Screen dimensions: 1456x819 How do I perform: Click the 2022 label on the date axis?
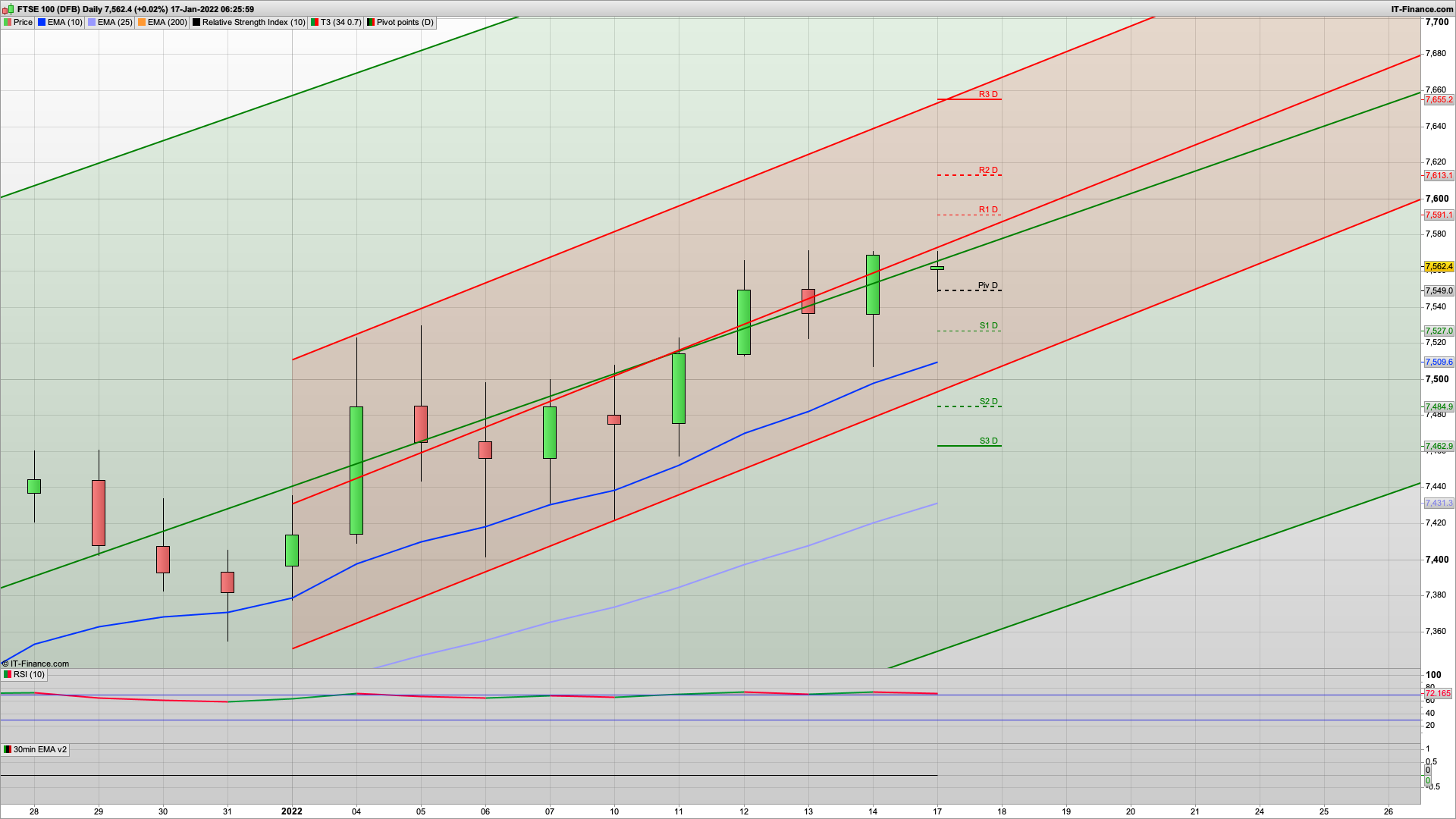[x=292, y=811]
